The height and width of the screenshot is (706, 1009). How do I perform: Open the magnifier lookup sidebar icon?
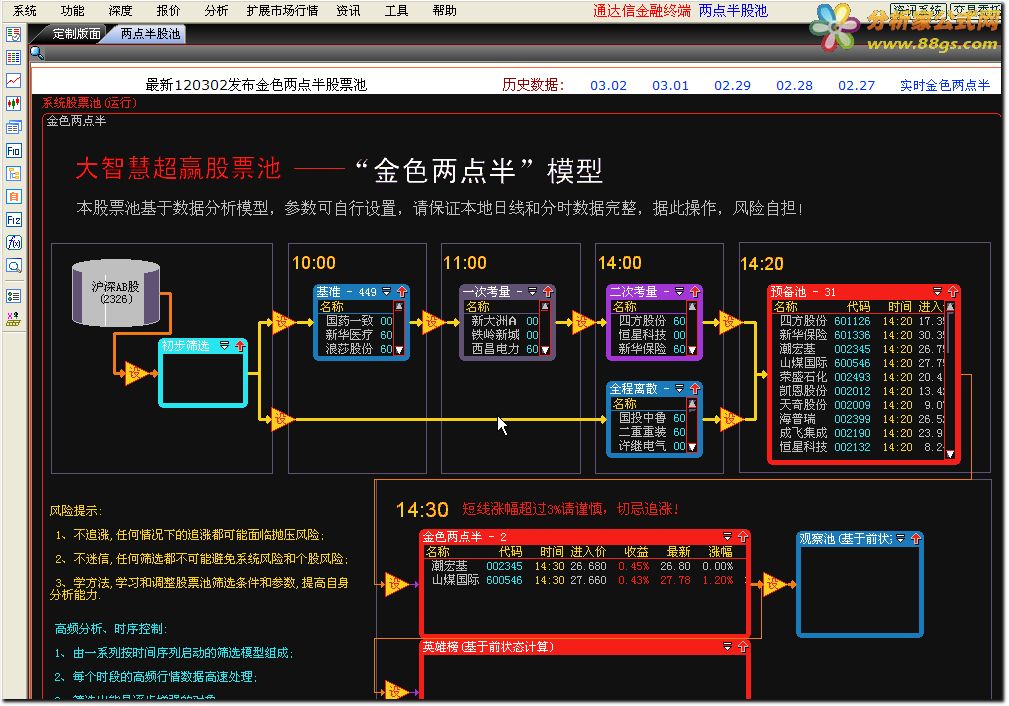(13, 265)
